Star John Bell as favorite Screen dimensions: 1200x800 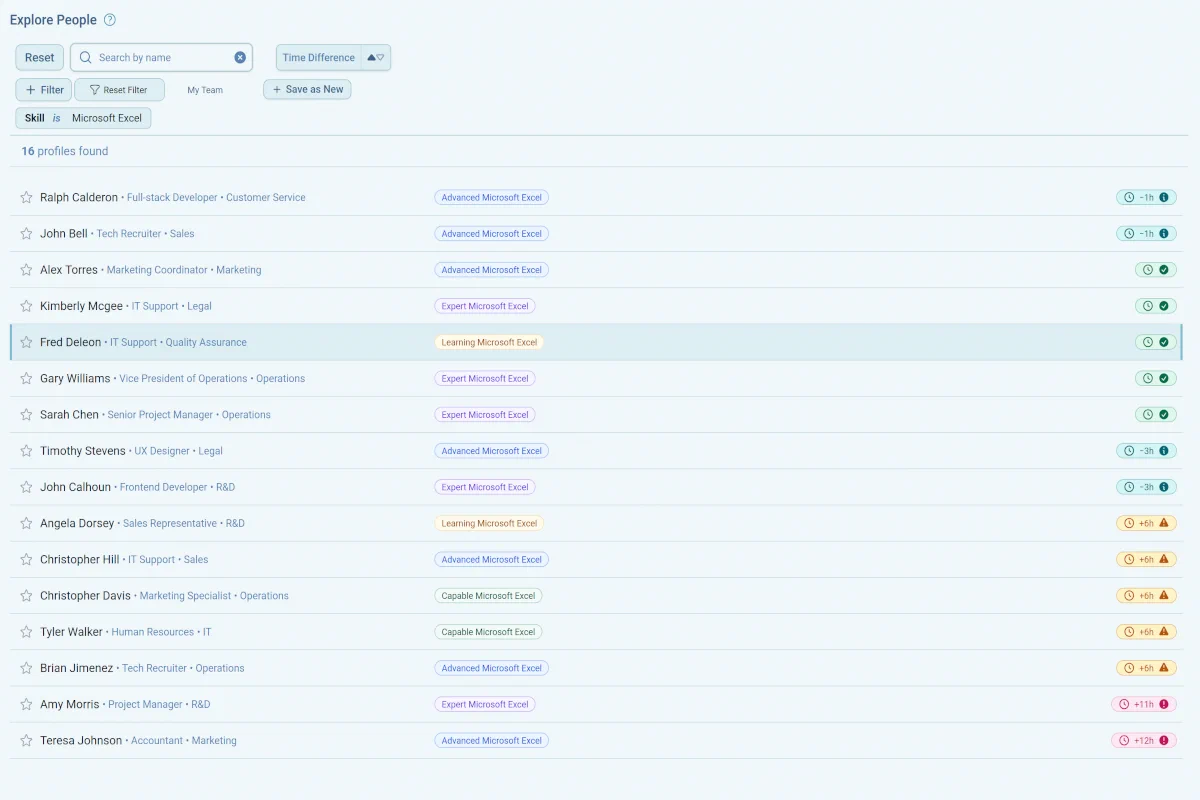(27, 234)
